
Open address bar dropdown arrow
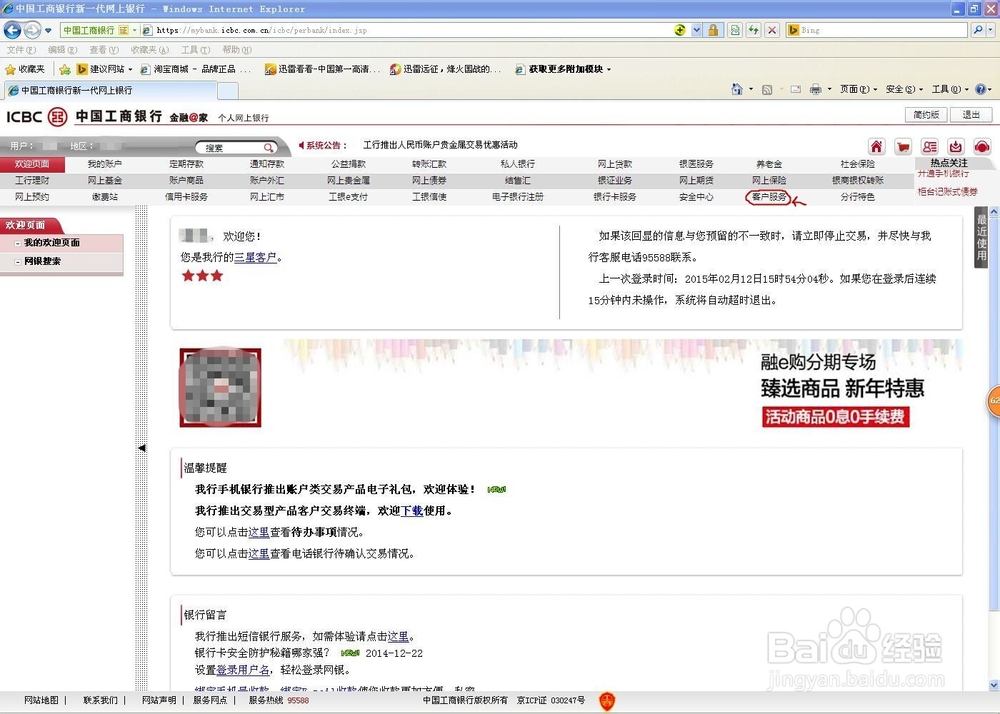pos(696,30)
